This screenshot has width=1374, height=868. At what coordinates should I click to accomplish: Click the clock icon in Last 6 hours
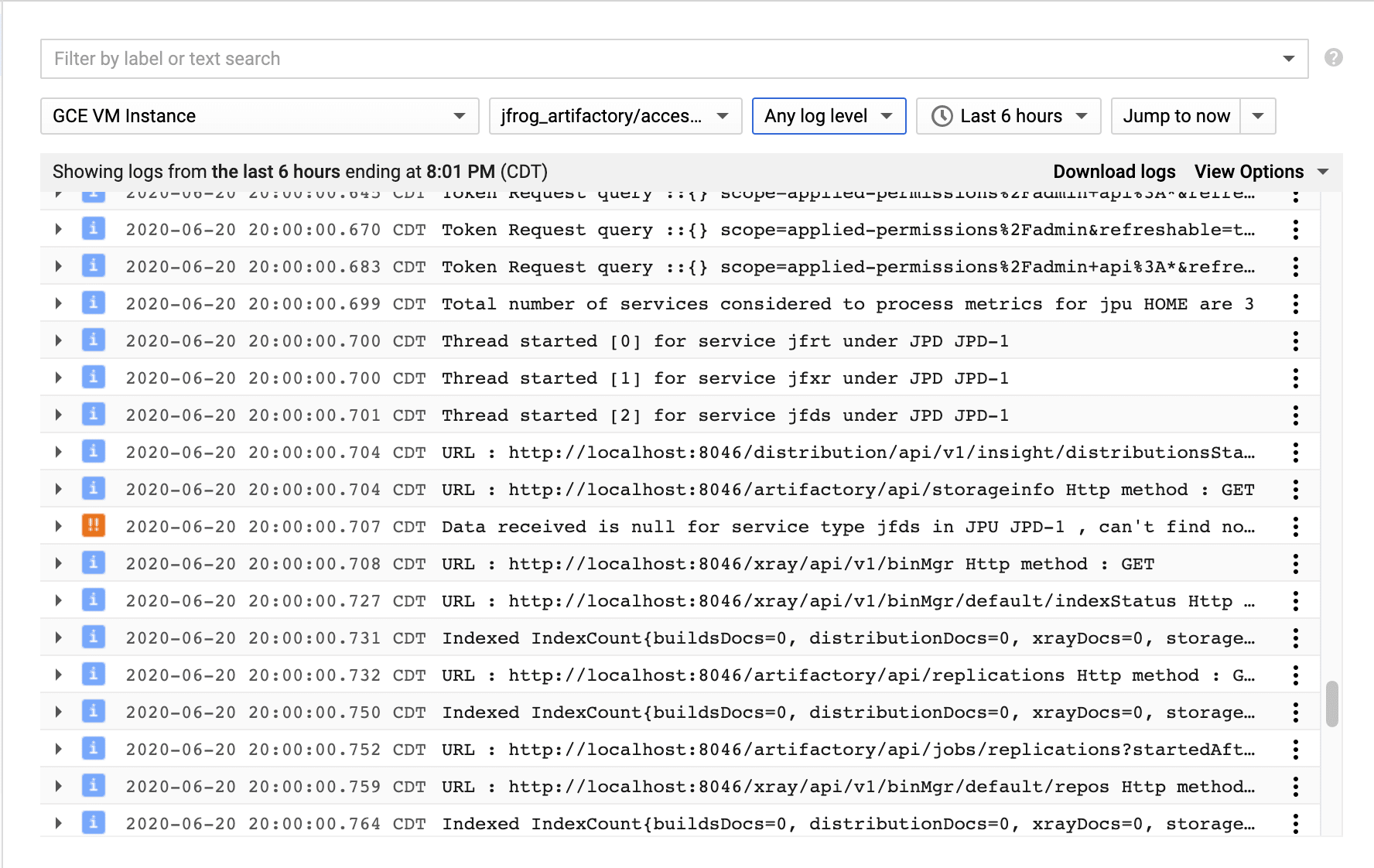point(942,116)
